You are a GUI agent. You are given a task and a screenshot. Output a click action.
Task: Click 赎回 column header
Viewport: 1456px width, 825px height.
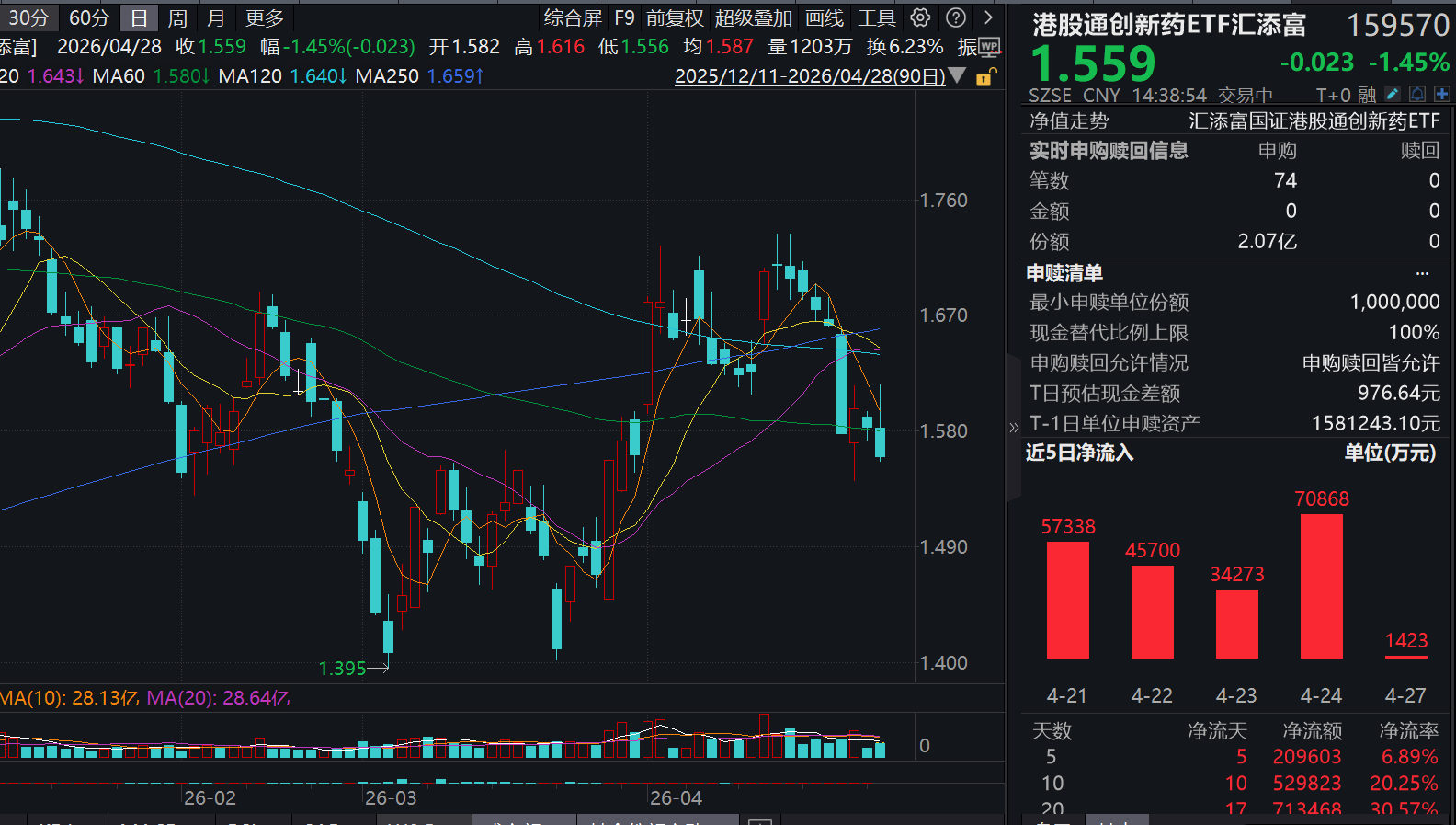tap(1420, 151)
